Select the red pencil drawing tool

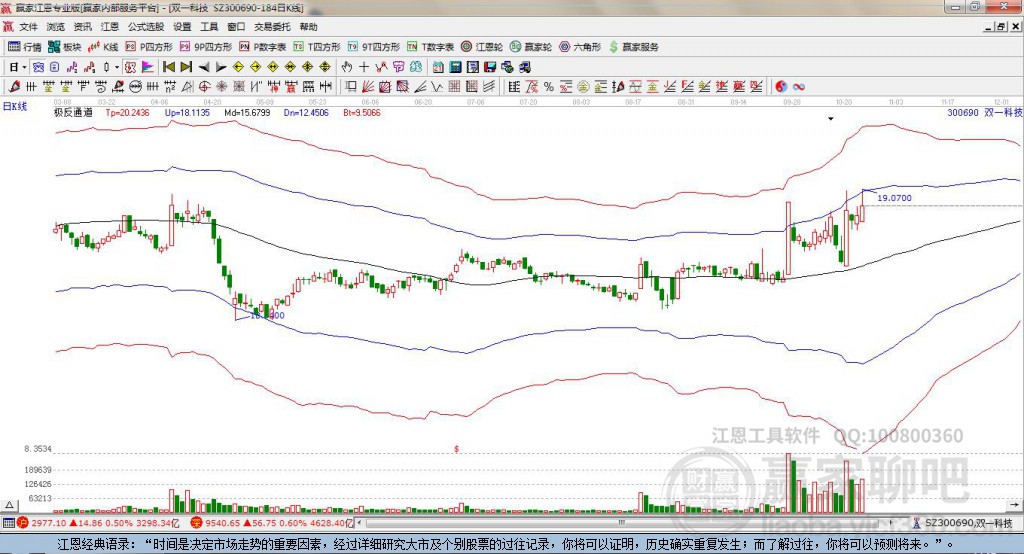point(14,86)
